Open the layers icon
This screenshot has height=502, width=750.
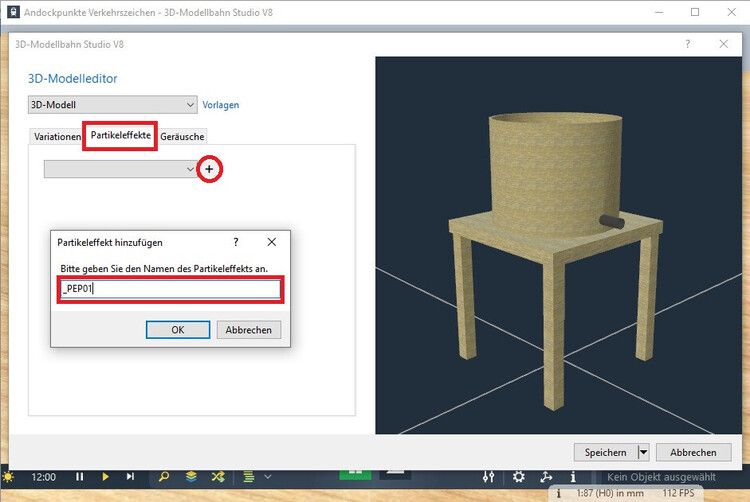[191, 477]
